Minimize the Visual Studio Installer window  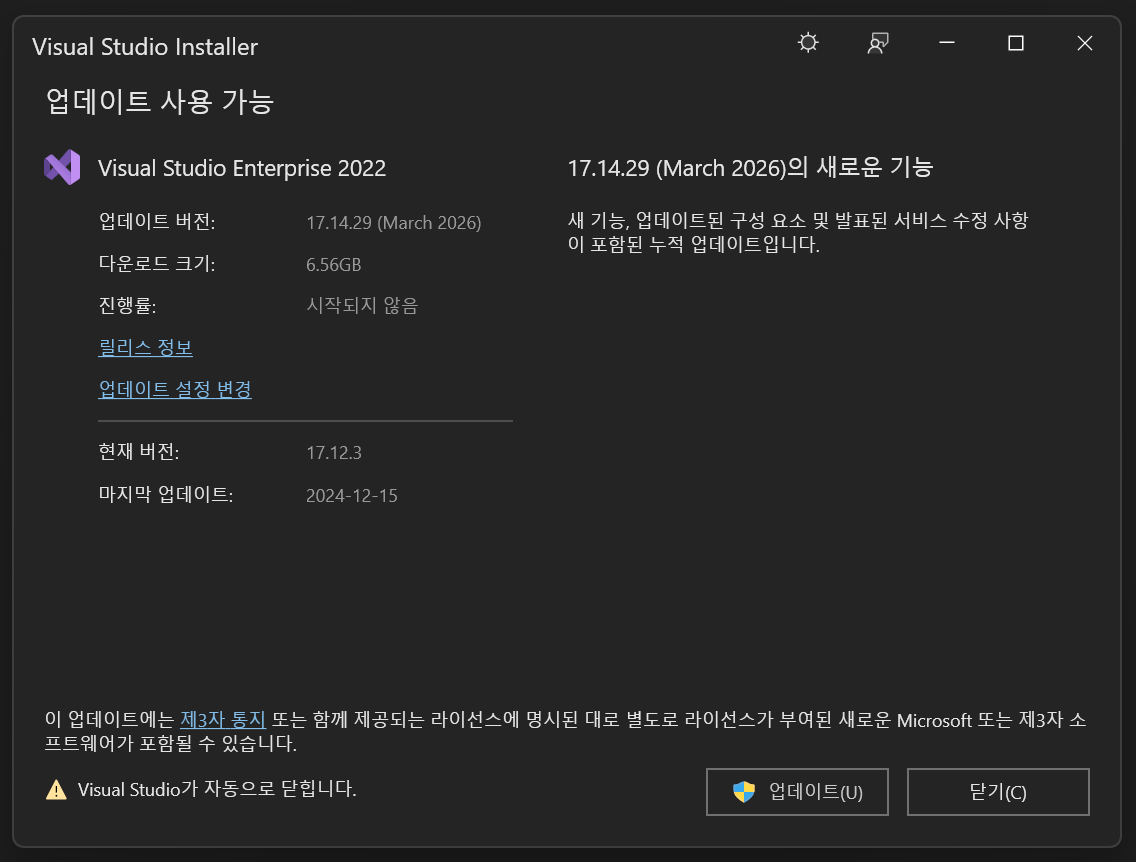[946, 43]
